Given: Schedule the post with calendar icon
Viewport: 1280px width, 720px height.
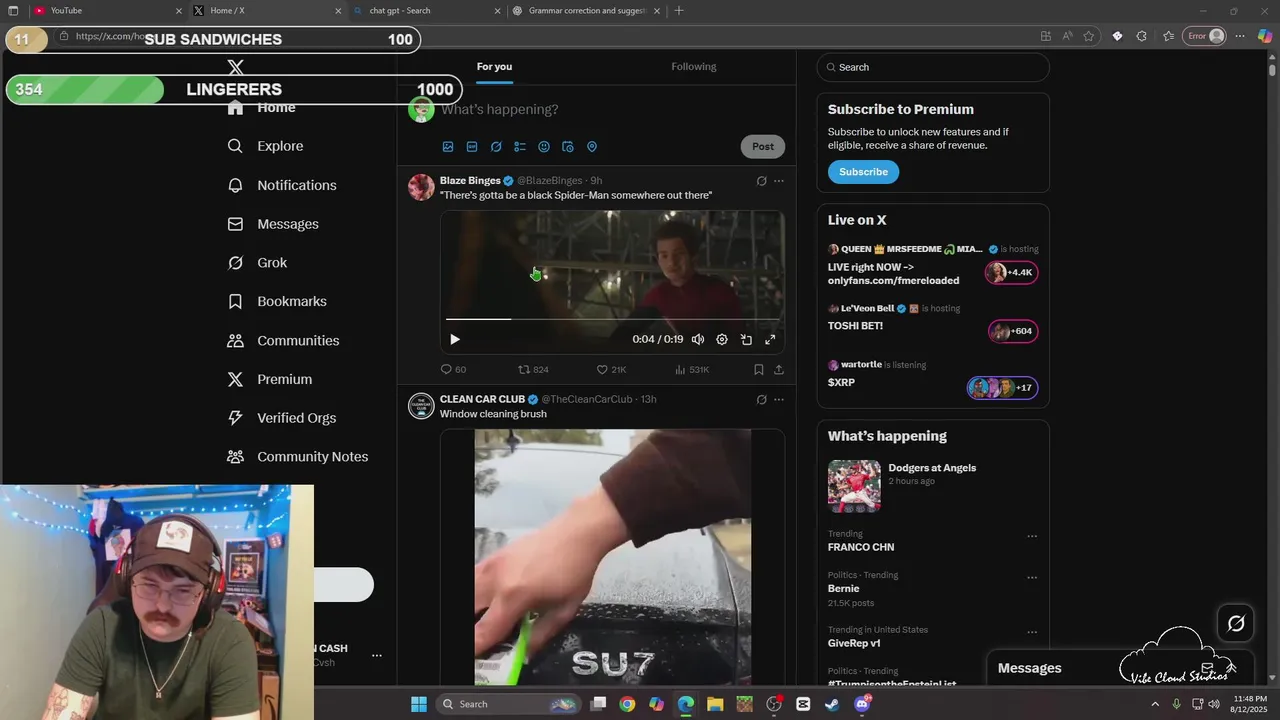Looking at the screenshot, I should coord(568,147).
